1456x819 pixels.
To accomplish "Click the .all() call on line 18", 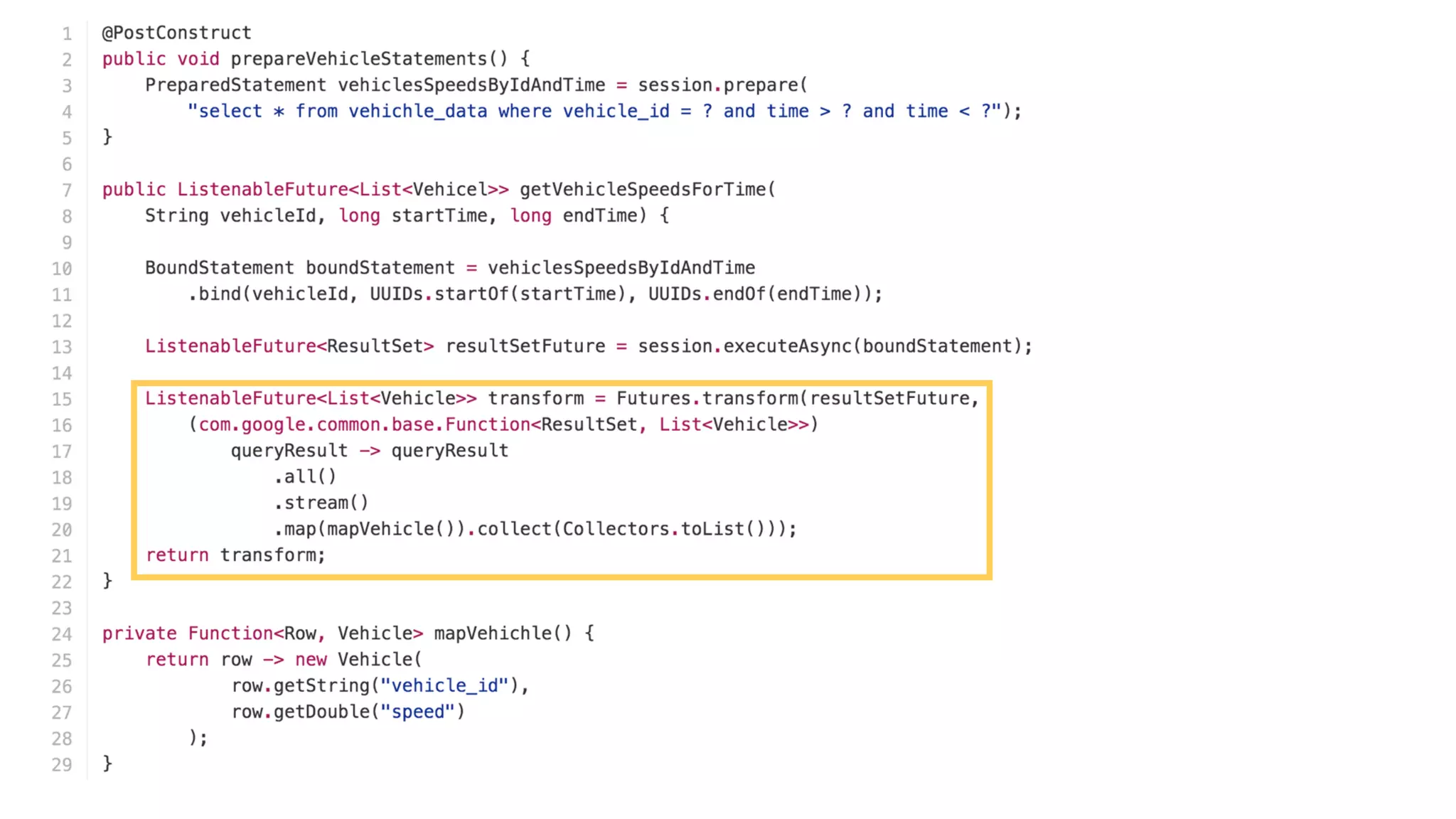I will 305,476.
